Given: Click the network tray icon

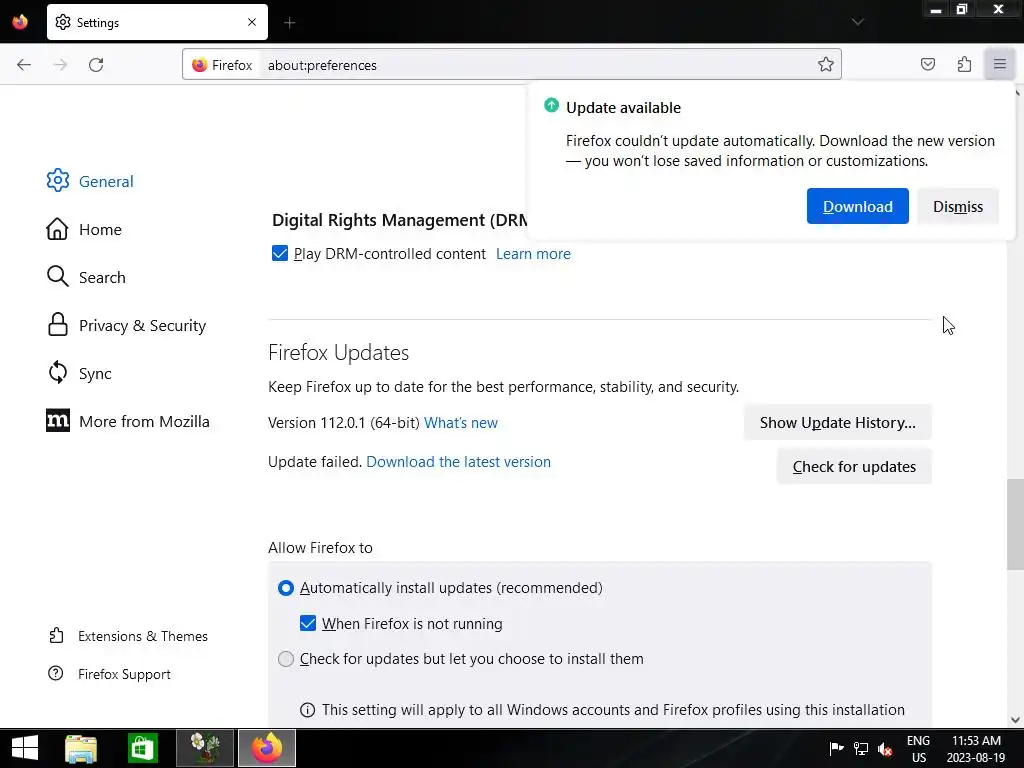Looking at the screenshot, I should point(861,749).
